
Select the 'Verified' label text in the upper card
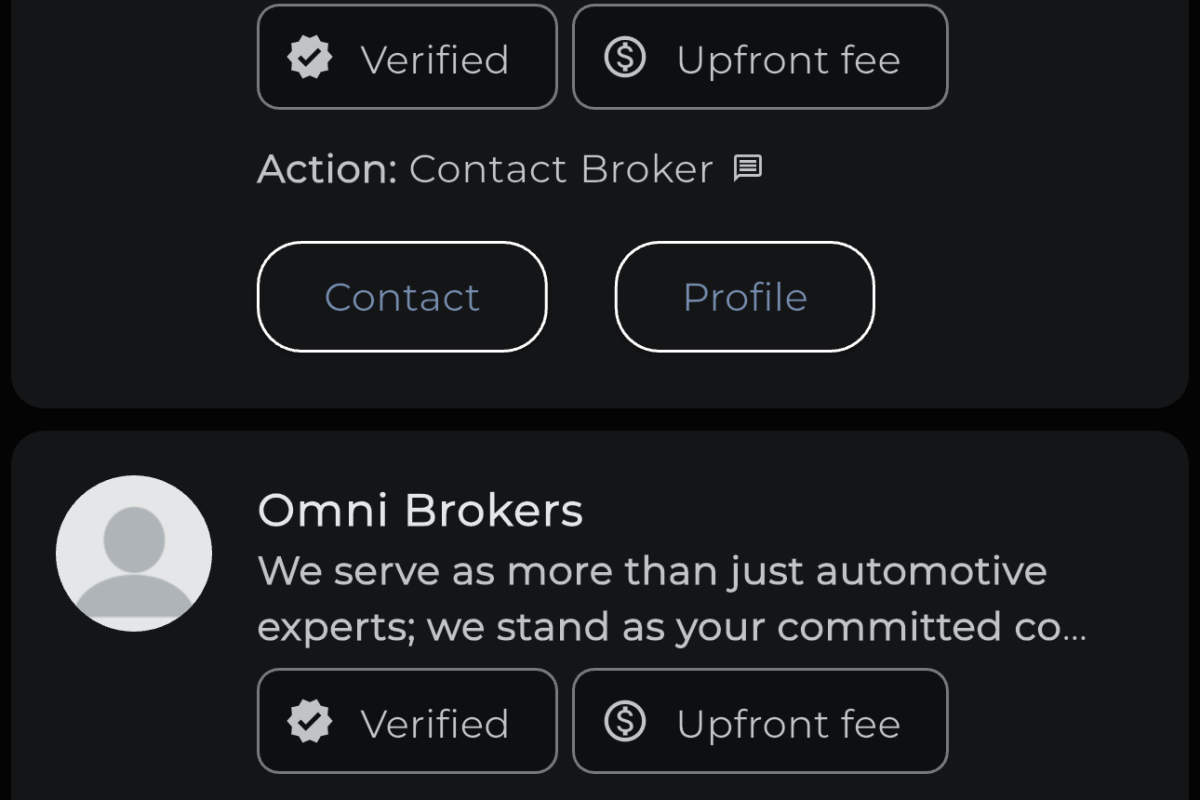435,60
